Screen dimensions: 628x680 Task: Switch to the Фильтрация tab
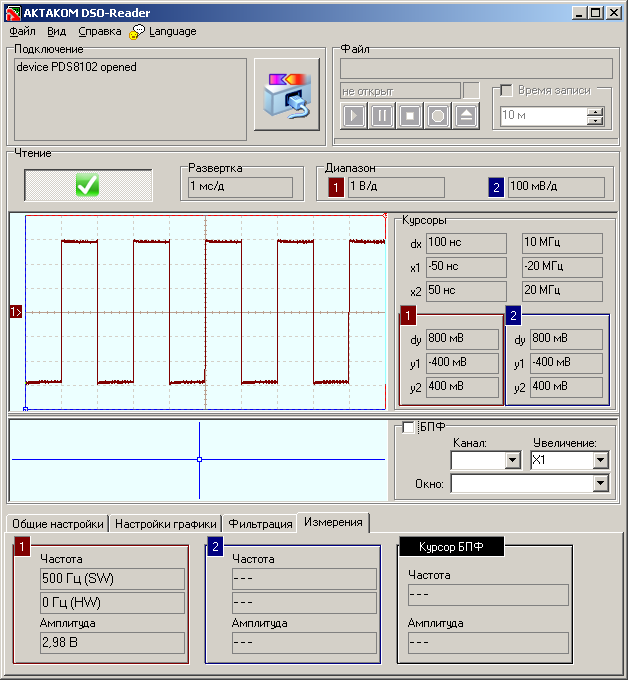[260, 524]
